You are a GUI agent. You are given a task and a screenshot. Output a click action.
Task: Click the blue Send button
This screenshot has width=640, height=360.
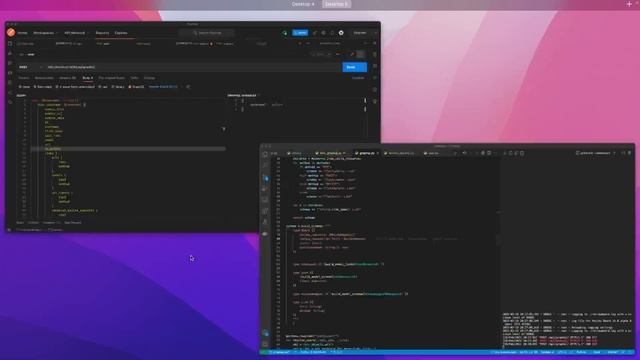[x=354, y=67]
